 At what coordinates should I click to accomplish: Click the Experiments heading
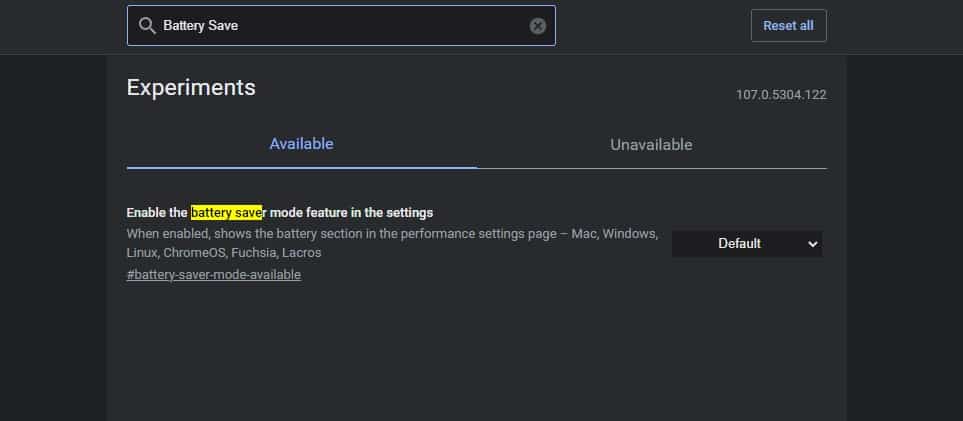[191, 87]
